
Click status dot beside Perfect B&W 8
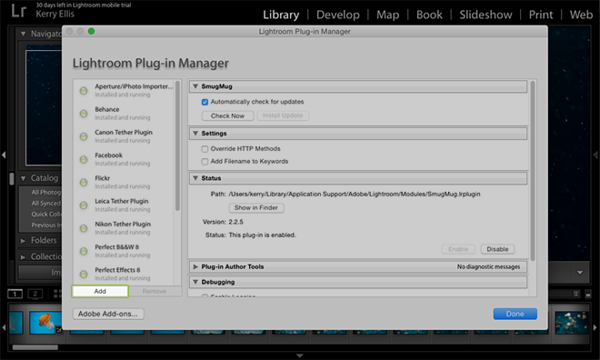[83, 251]
